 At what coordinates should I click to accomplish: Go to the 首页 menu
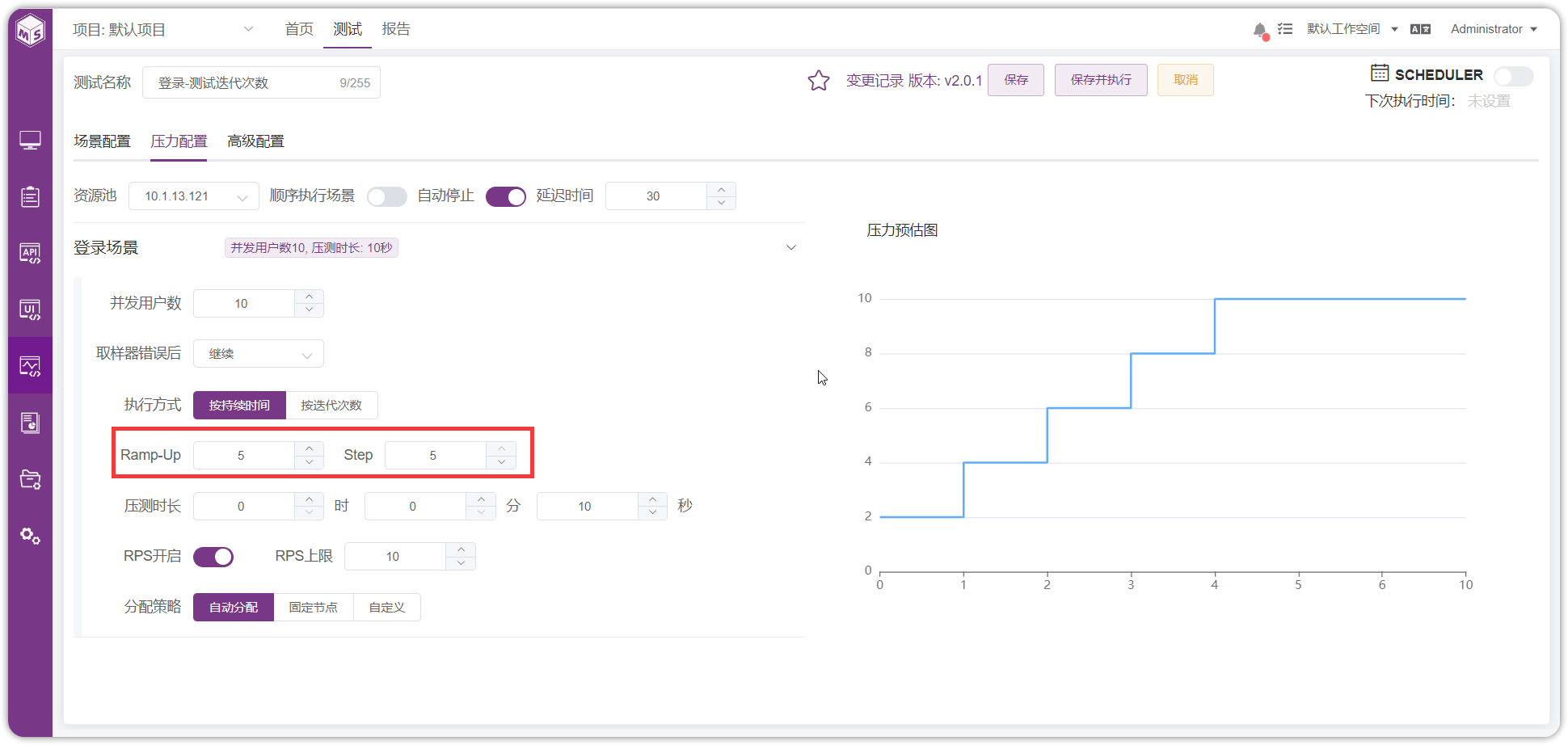tap(299, 29)
